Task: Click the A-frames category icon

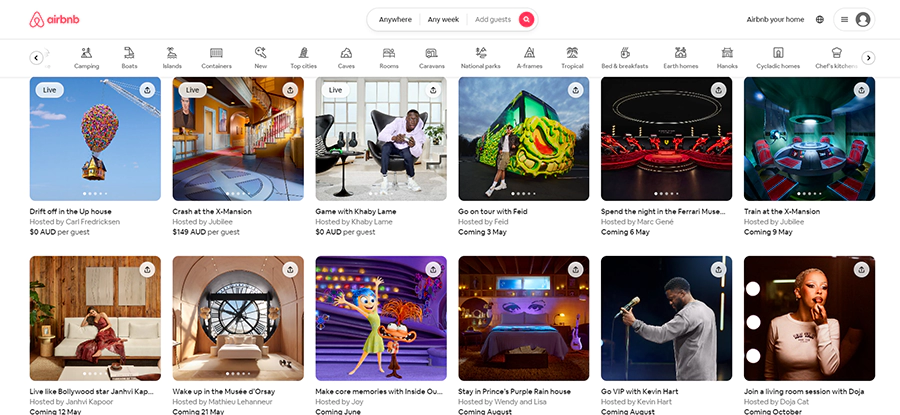Action: 529,53
